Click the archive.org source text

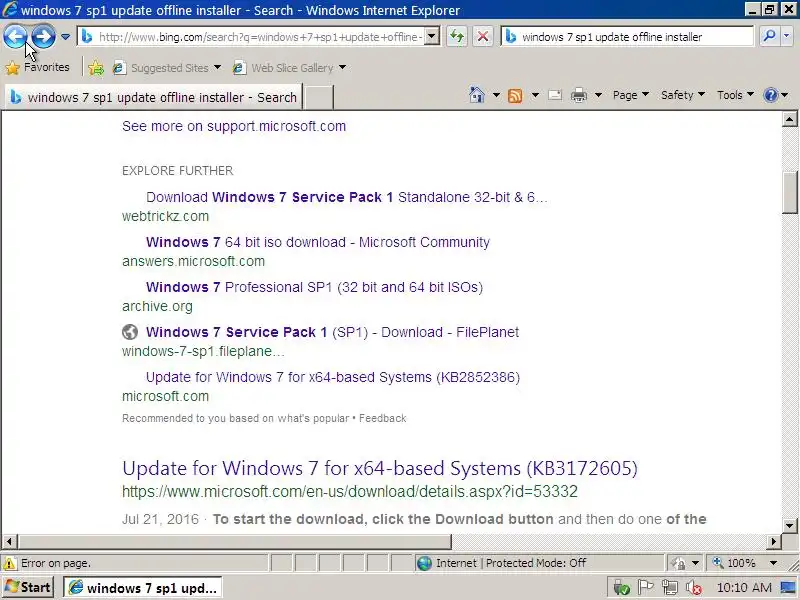[157, 306]
